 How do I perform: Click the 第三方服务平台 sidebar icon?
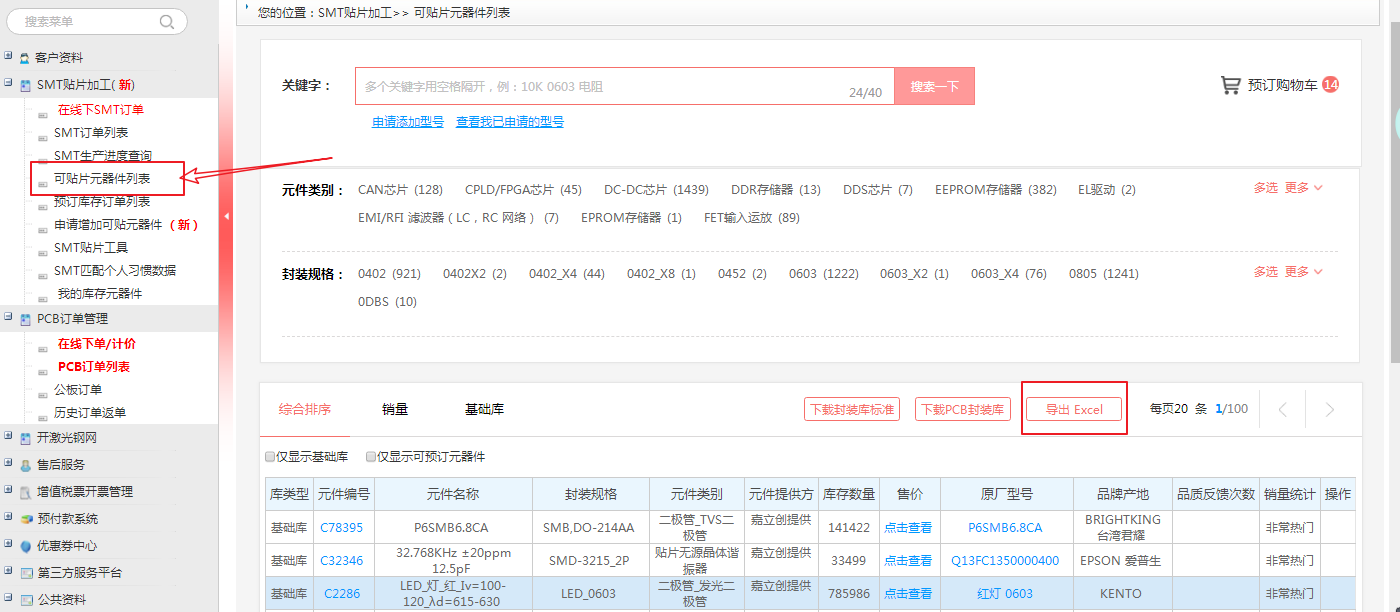(x=25, y=573)
